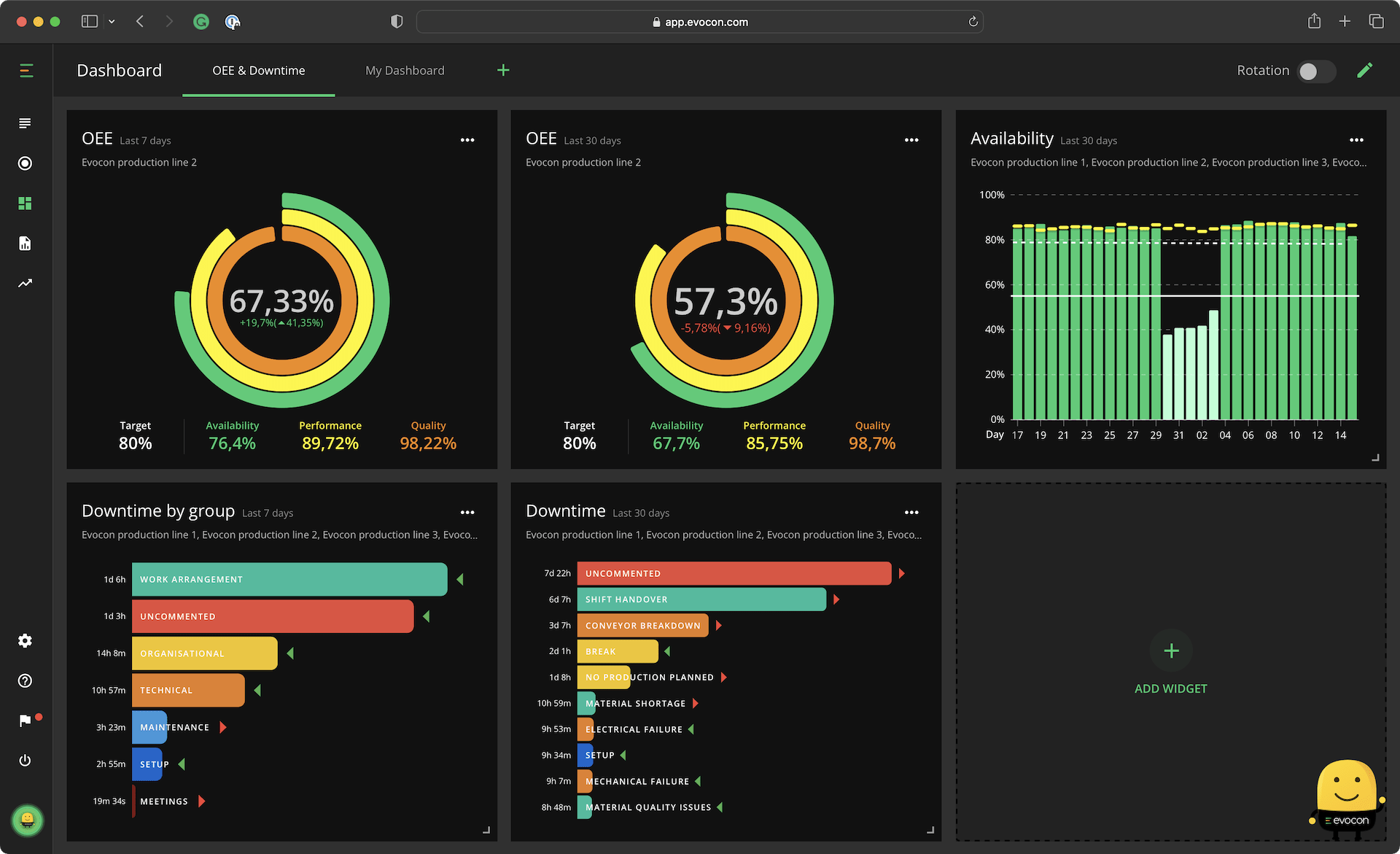Open options menu of OEE Last 7 days widget
1400x854 pixels.
[x=467, y=140]
